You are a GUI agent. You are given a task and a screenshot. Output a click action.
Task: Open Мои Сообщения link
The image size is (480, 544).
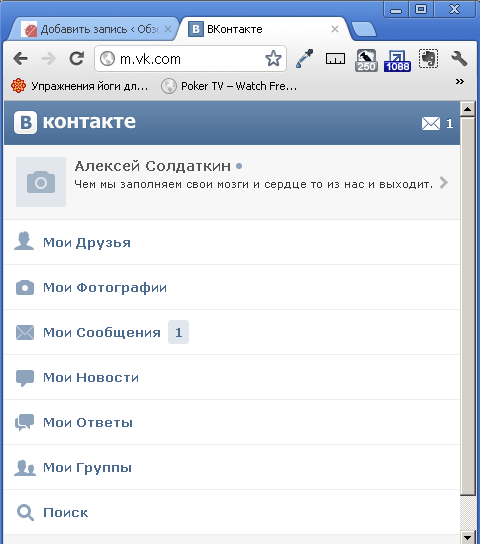point(102,332)
